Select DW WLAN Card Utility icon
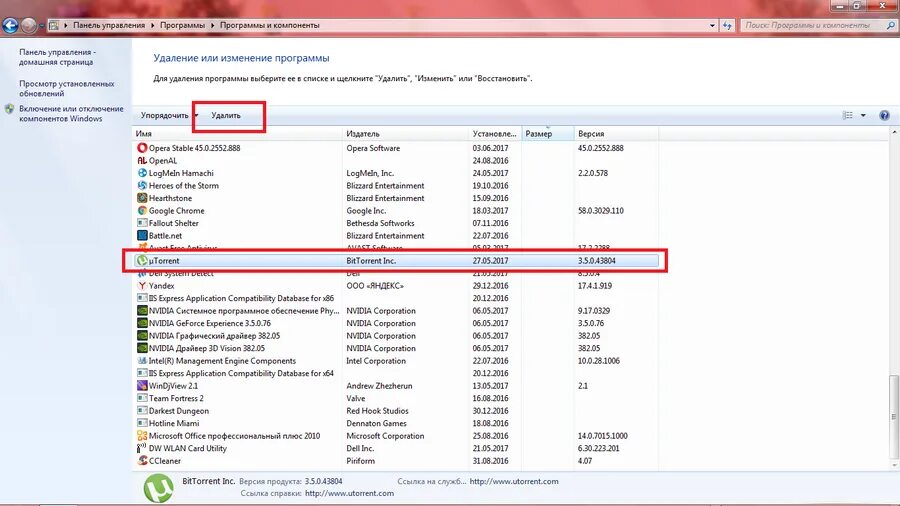 tap(142, 448)
